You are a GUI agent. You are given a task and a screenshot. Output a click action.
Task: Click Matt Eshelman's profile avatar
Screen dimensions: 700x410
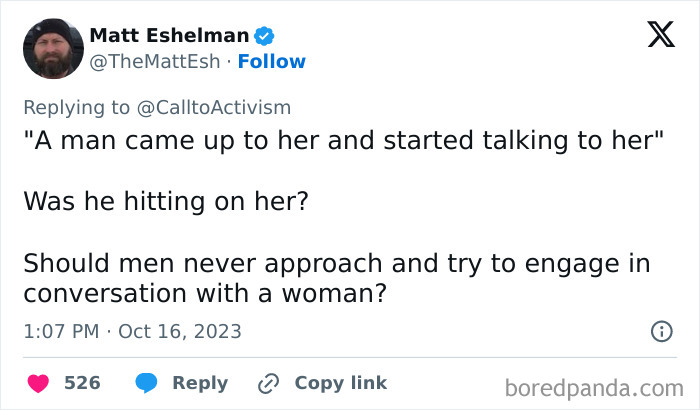point(49,47)
